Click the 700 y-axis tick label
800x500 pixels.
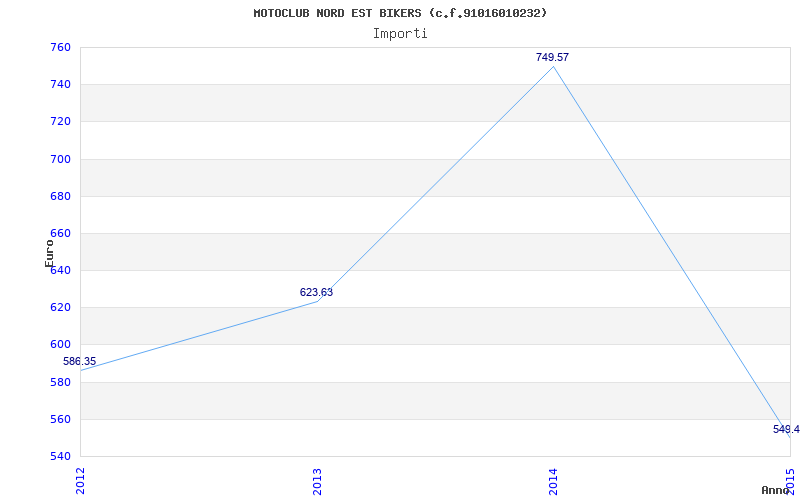point(60,159)
